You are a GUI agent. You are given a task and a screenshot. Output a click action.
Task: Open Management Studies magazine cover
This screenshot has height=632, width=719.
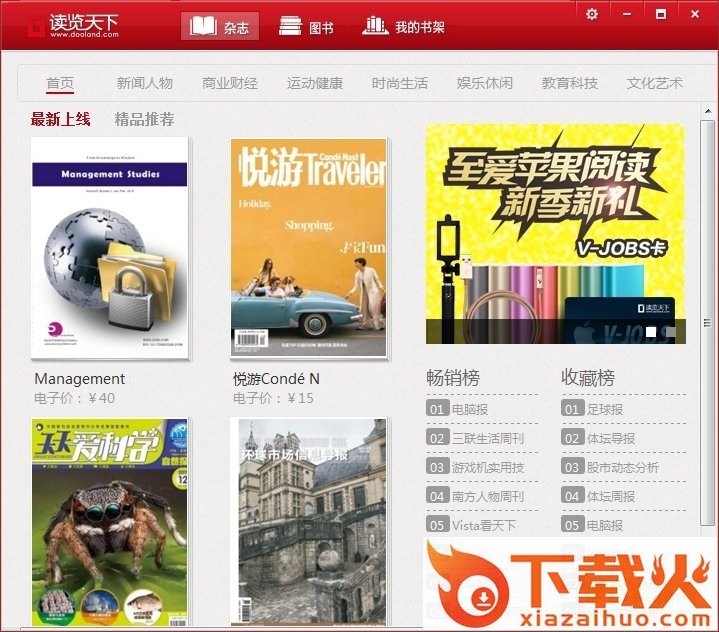pos(110,248)
